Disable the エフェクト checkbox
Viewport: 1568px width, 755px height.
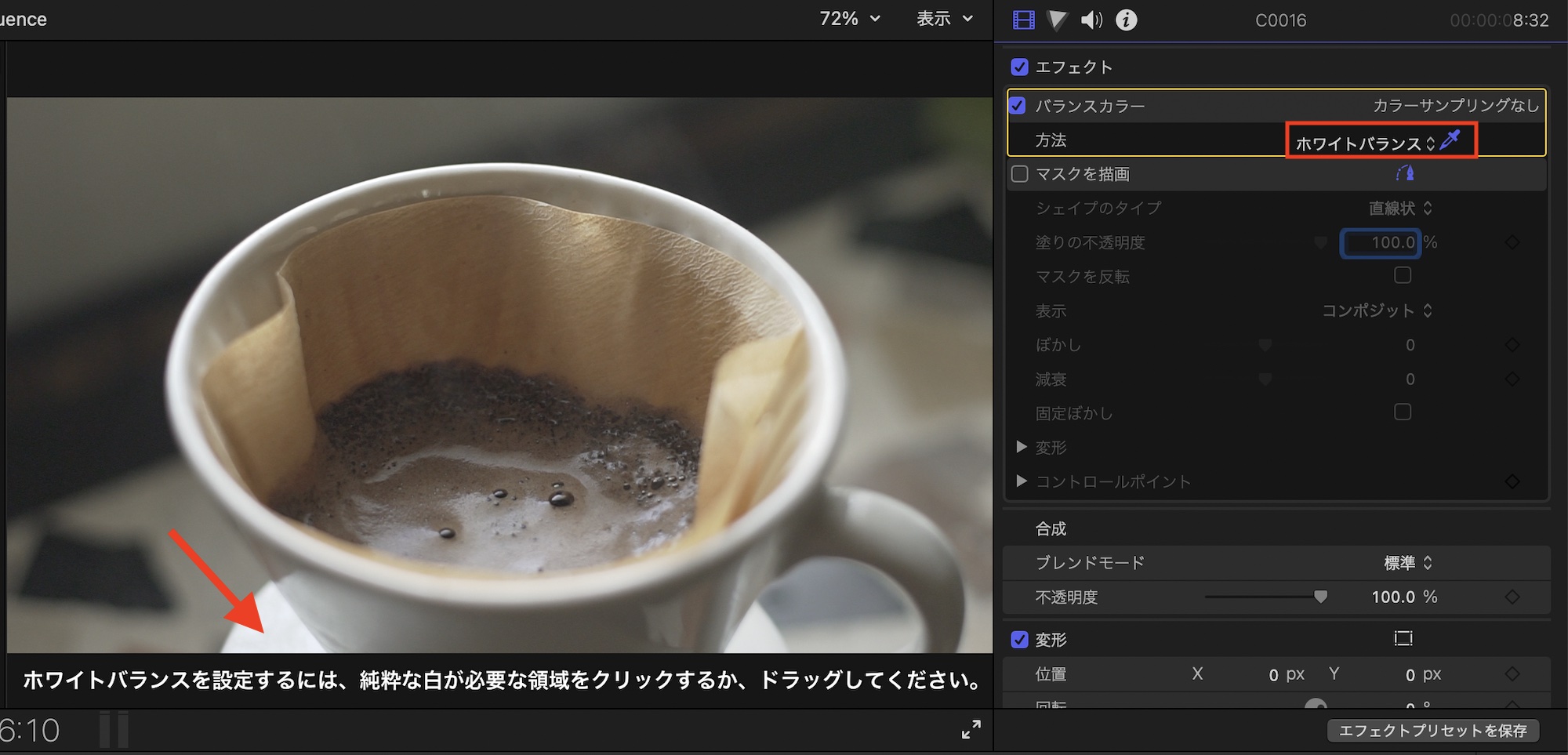point(1019,67)
